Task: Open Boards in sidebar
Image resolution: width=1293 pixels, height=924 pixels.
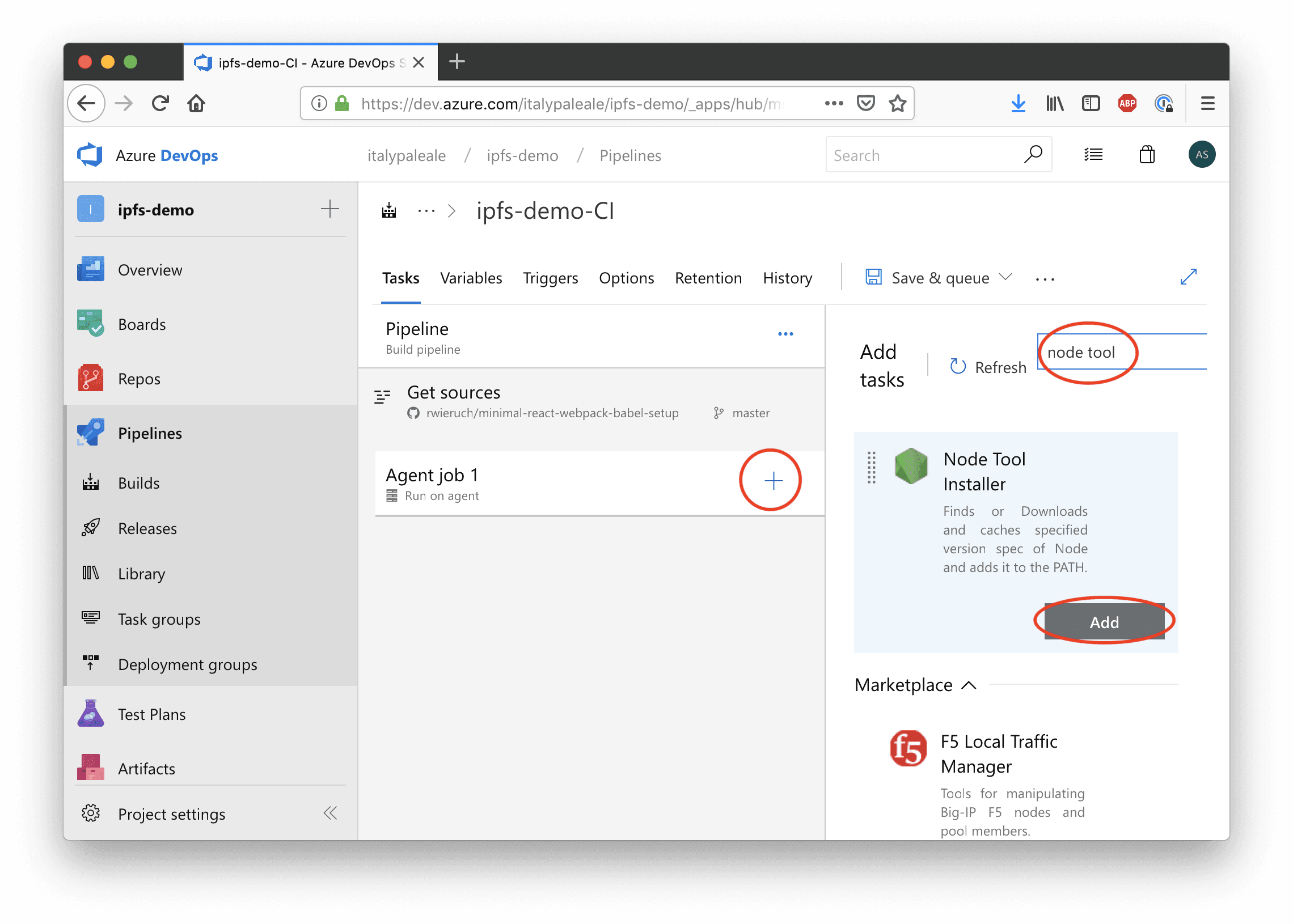Action: (210, 324)
